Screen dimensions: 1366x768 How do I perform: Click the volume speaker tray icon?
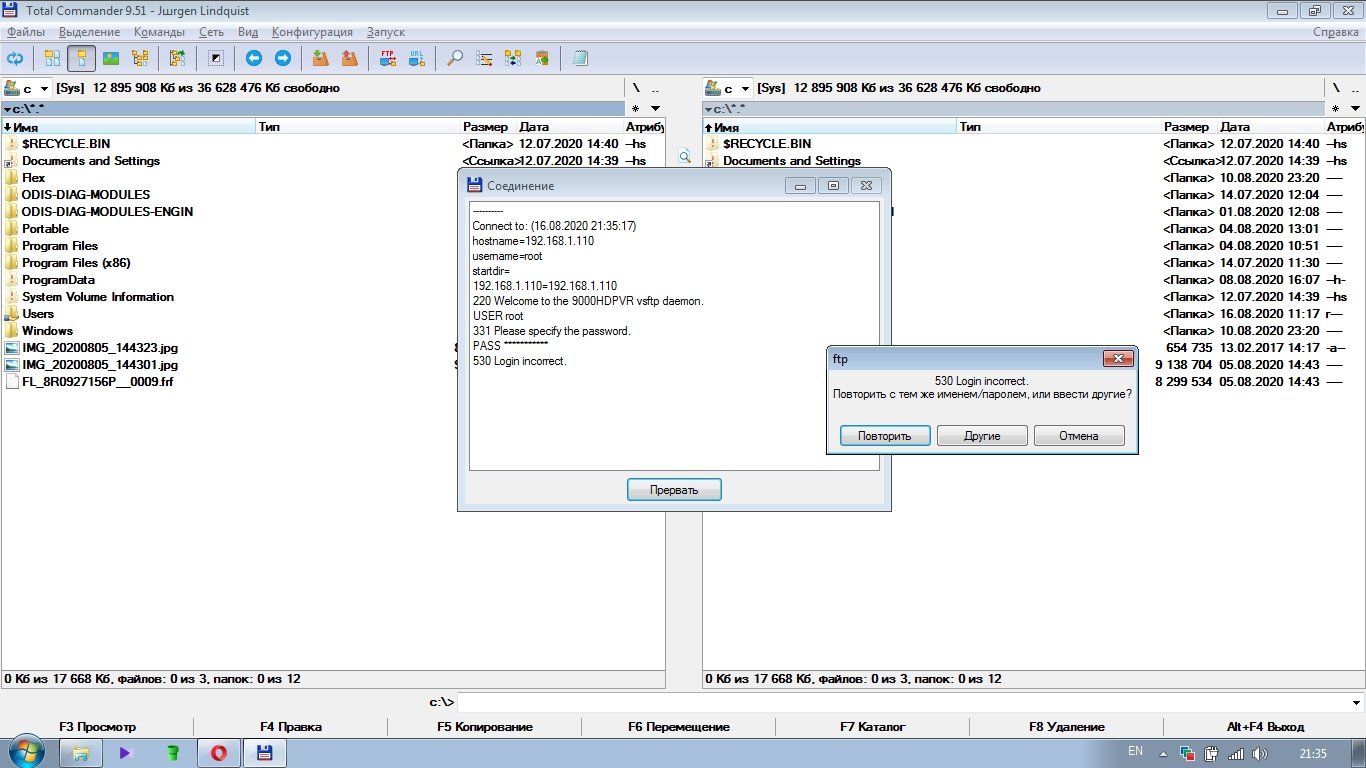1259,753
